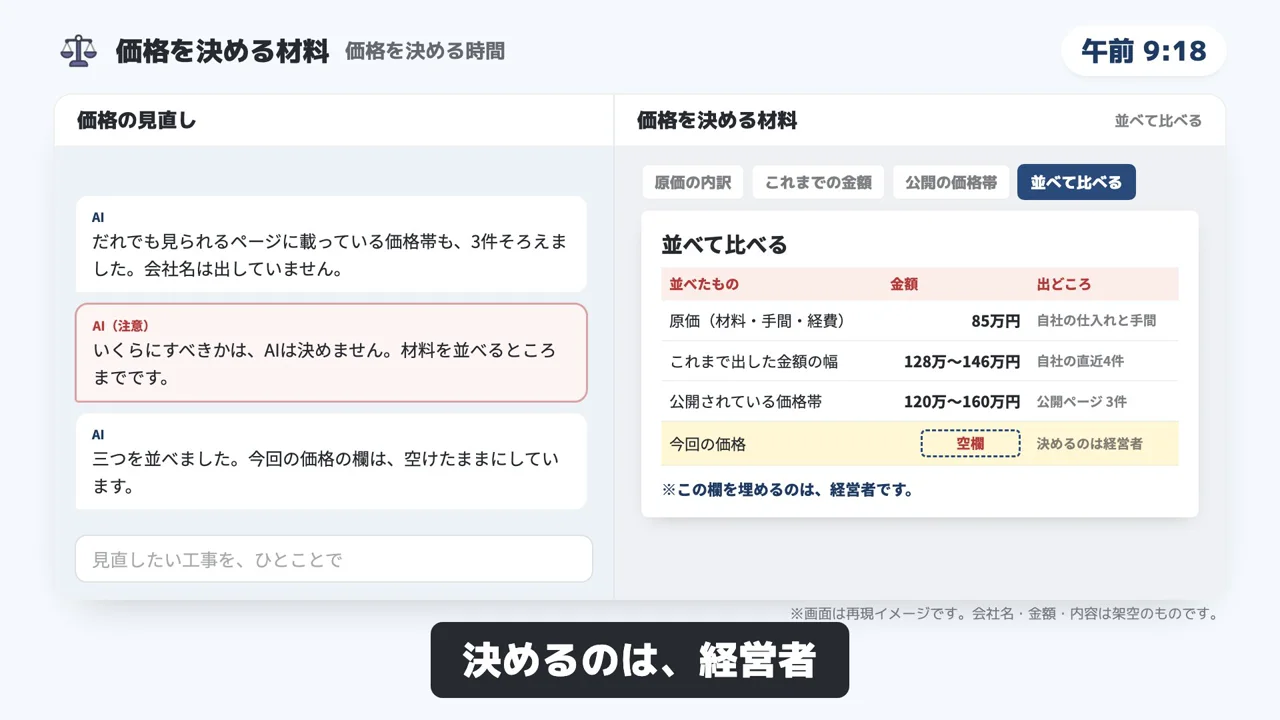
Task: Click the balance scale icon in the header
Action: pos(78,51)
